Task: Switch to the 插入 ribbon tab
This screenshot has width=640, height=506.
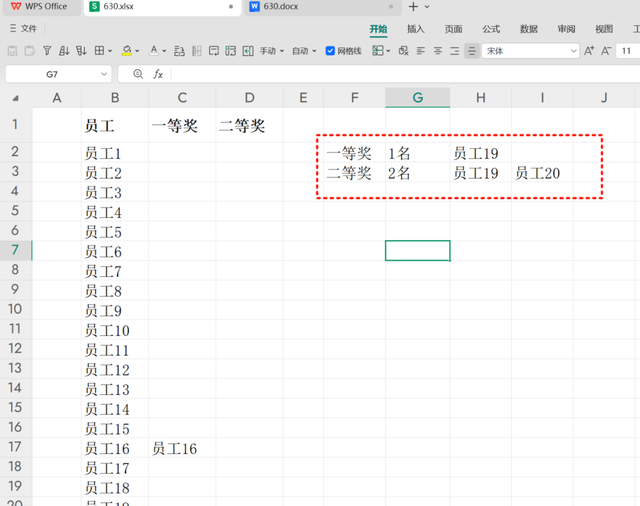Action: pos(416,29)
